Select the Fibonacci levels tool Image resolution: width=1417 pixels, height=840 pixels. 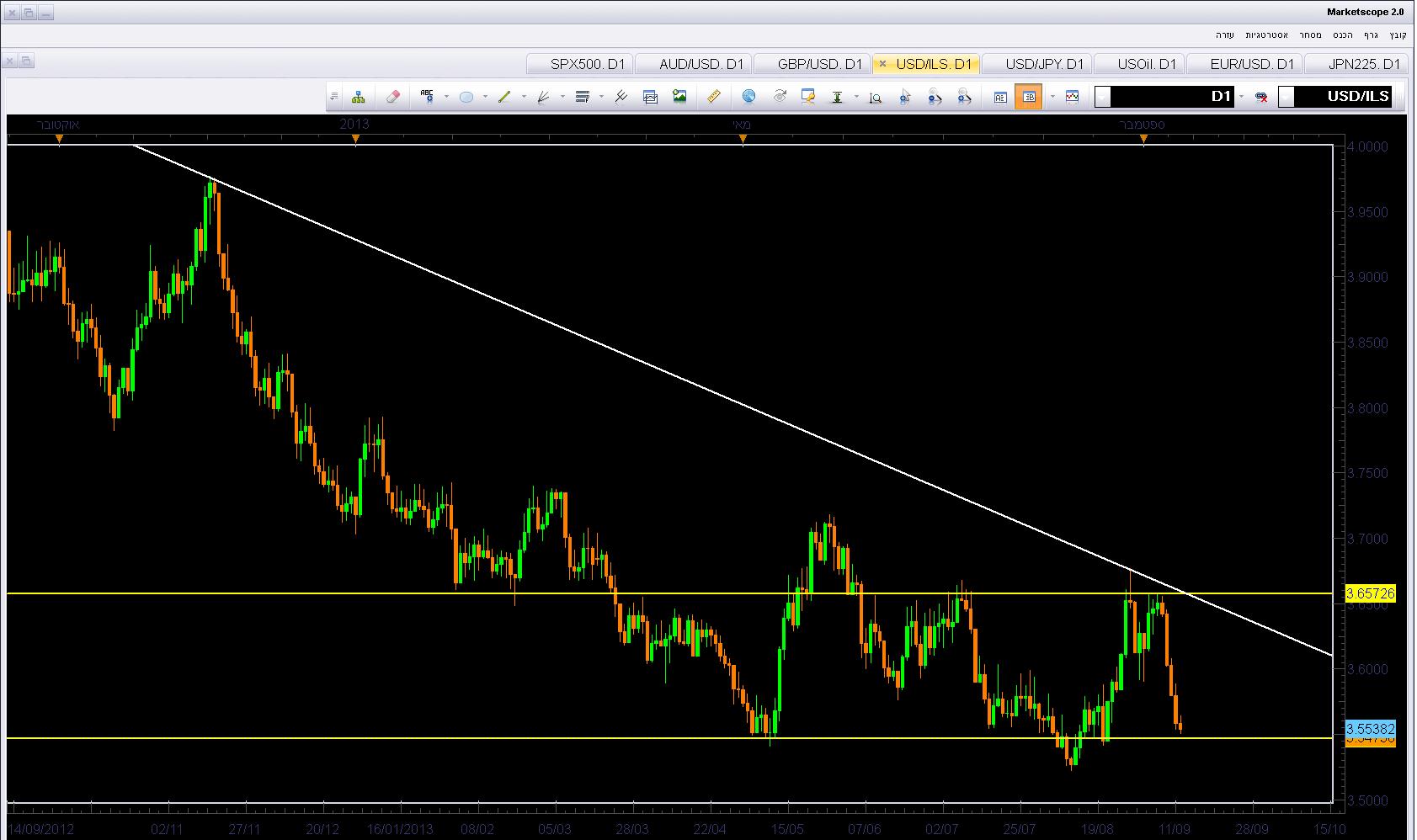583,97
